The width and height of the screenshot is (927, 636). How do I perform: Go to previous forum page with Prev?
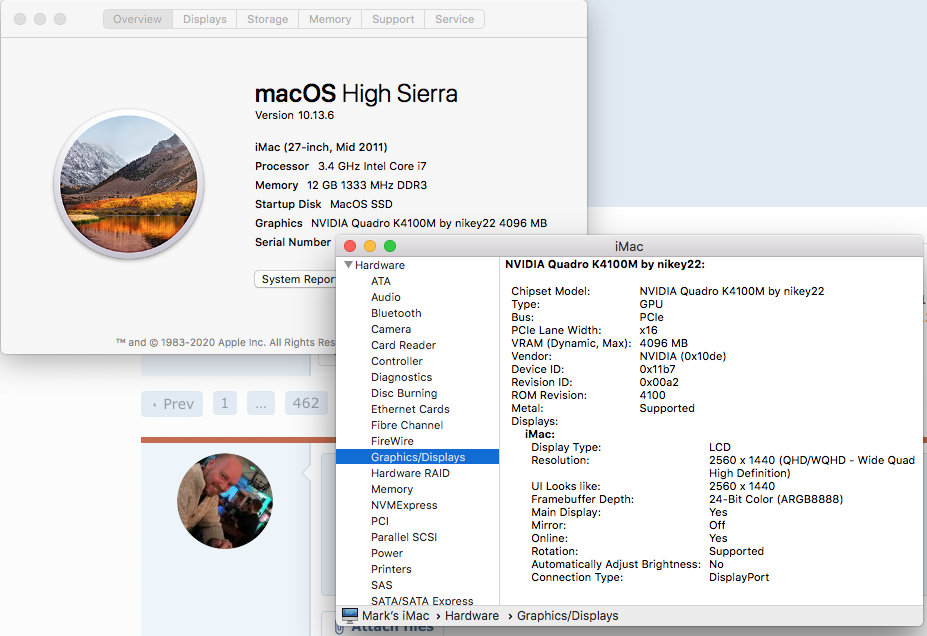(172, 404)
